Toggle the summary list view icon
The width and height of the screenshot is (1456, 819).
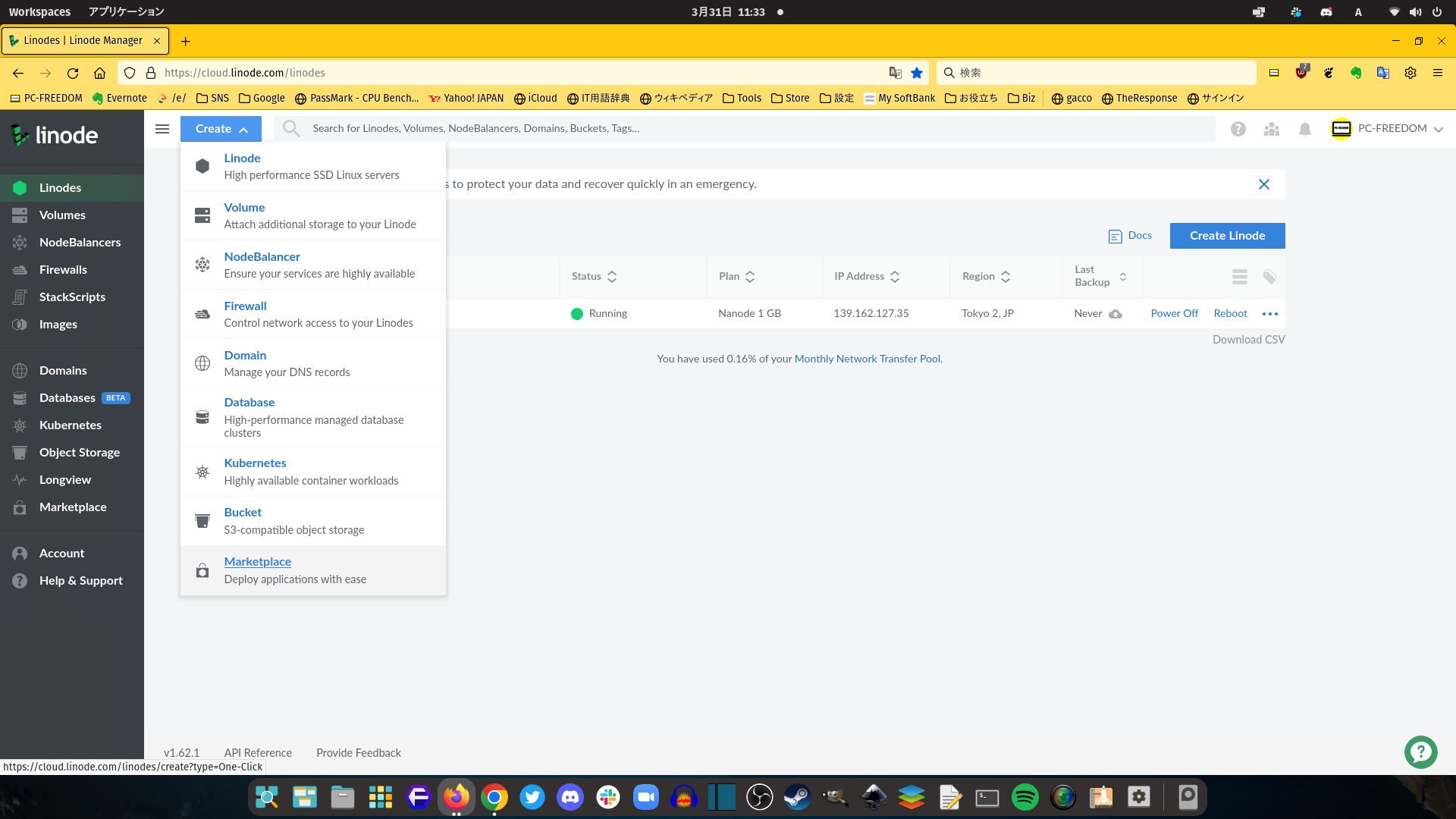click(1240, 277)
